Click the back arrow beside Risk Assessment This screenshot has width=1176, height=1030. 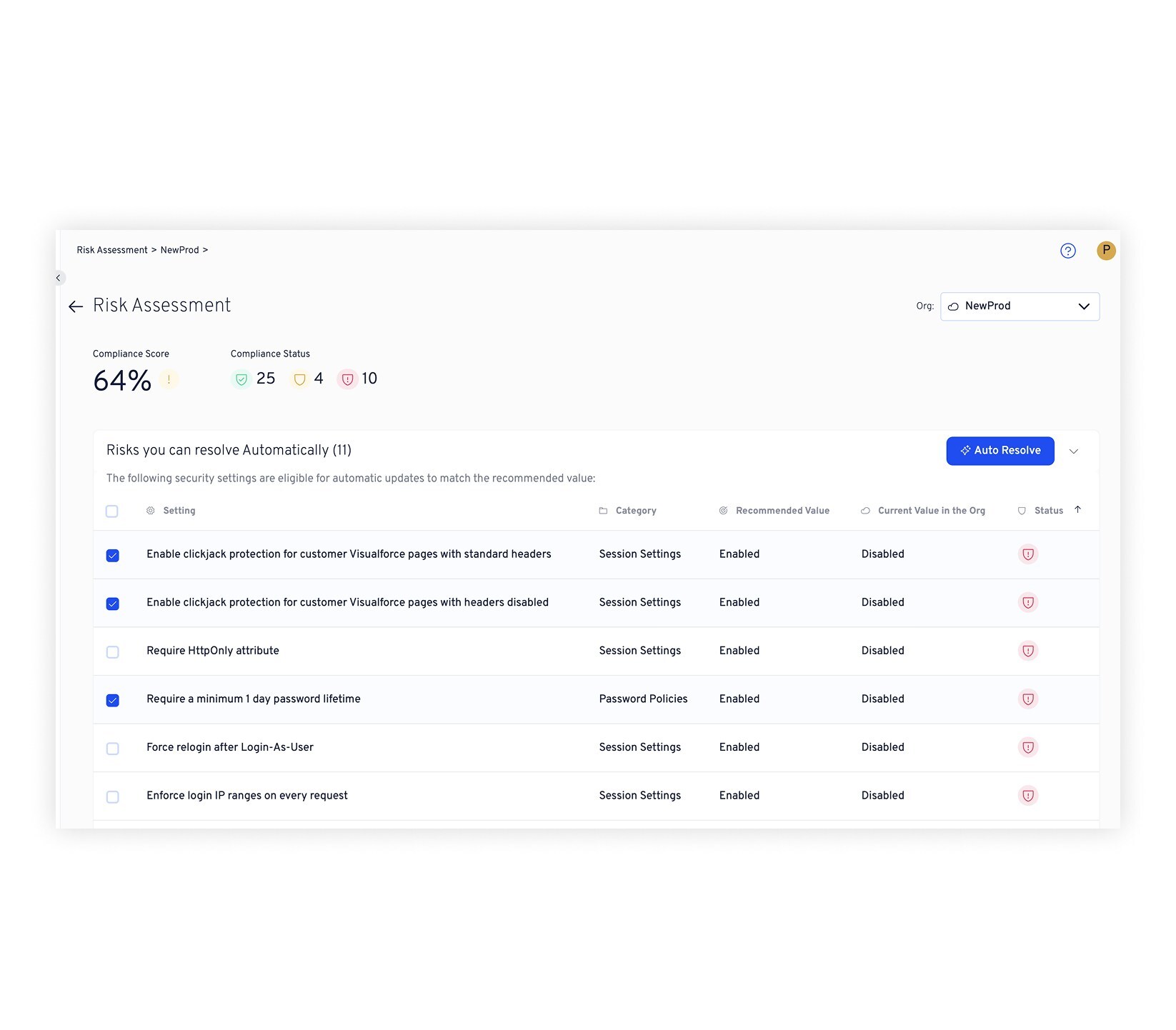pos(76,306)
